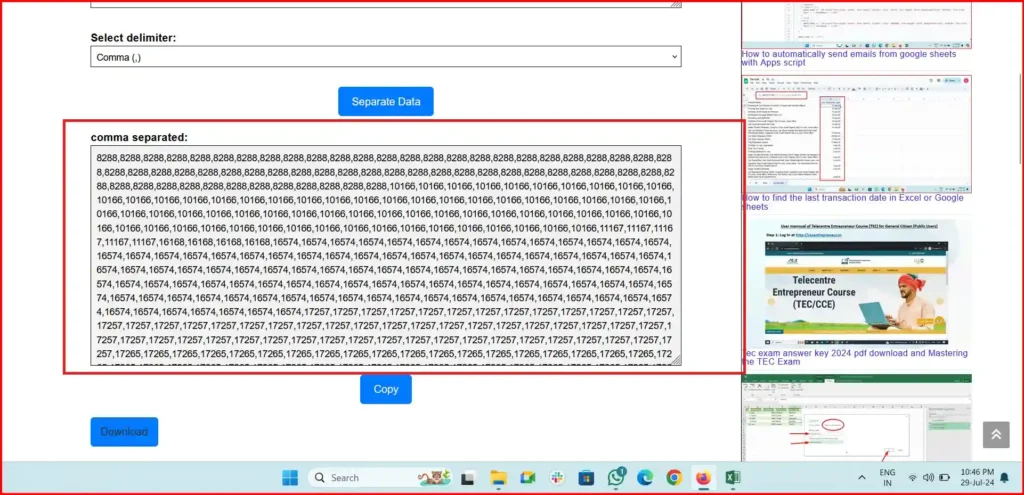
Task: Click the Separate Data button
Action: [385, 101]
